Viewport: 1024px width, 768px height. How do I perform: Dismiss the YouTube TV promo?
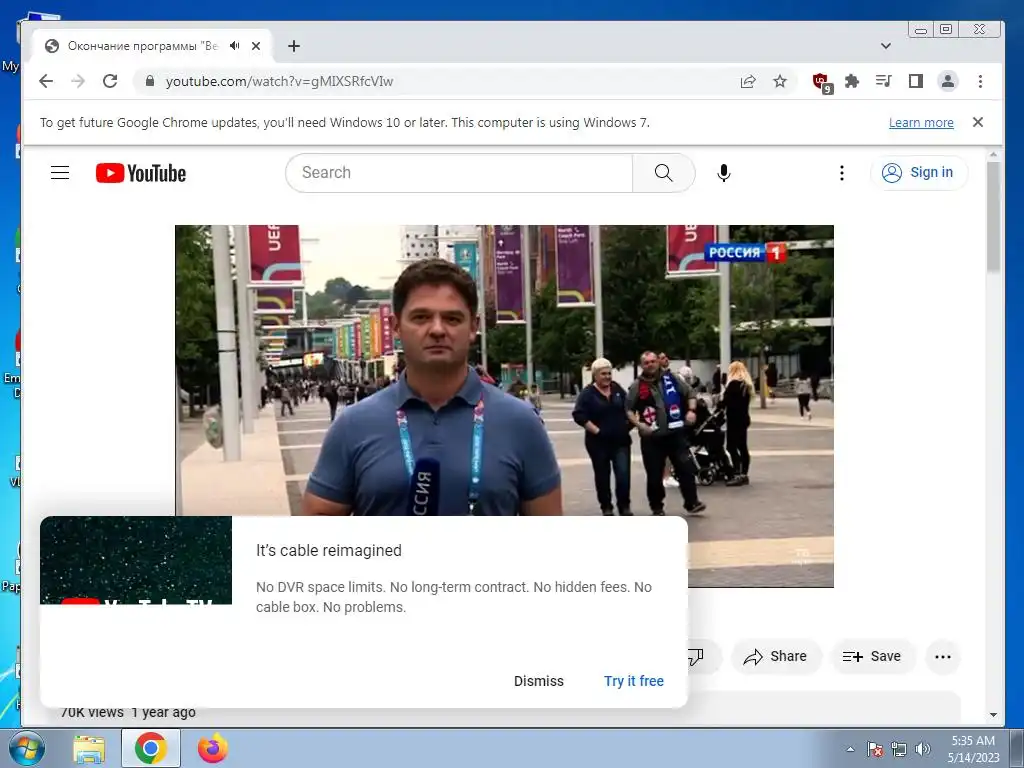pyautogui.click(x=539, y=681)
